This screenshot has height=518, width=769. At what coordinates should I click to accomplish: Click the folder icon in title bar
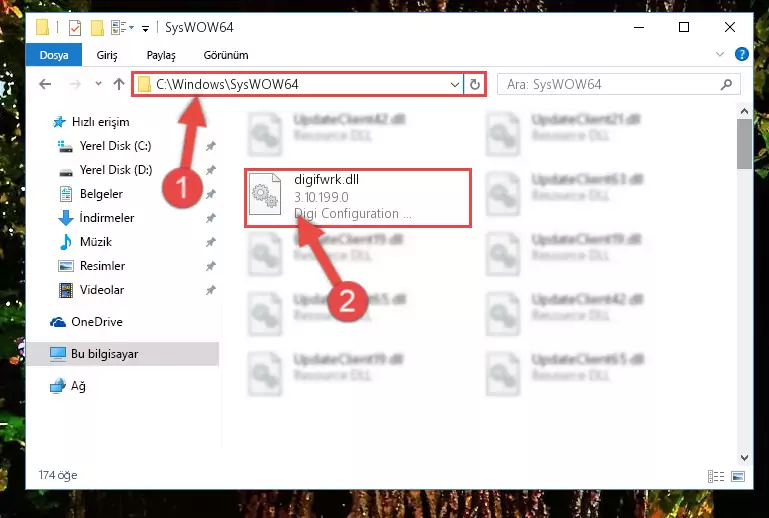pos(43,27)
